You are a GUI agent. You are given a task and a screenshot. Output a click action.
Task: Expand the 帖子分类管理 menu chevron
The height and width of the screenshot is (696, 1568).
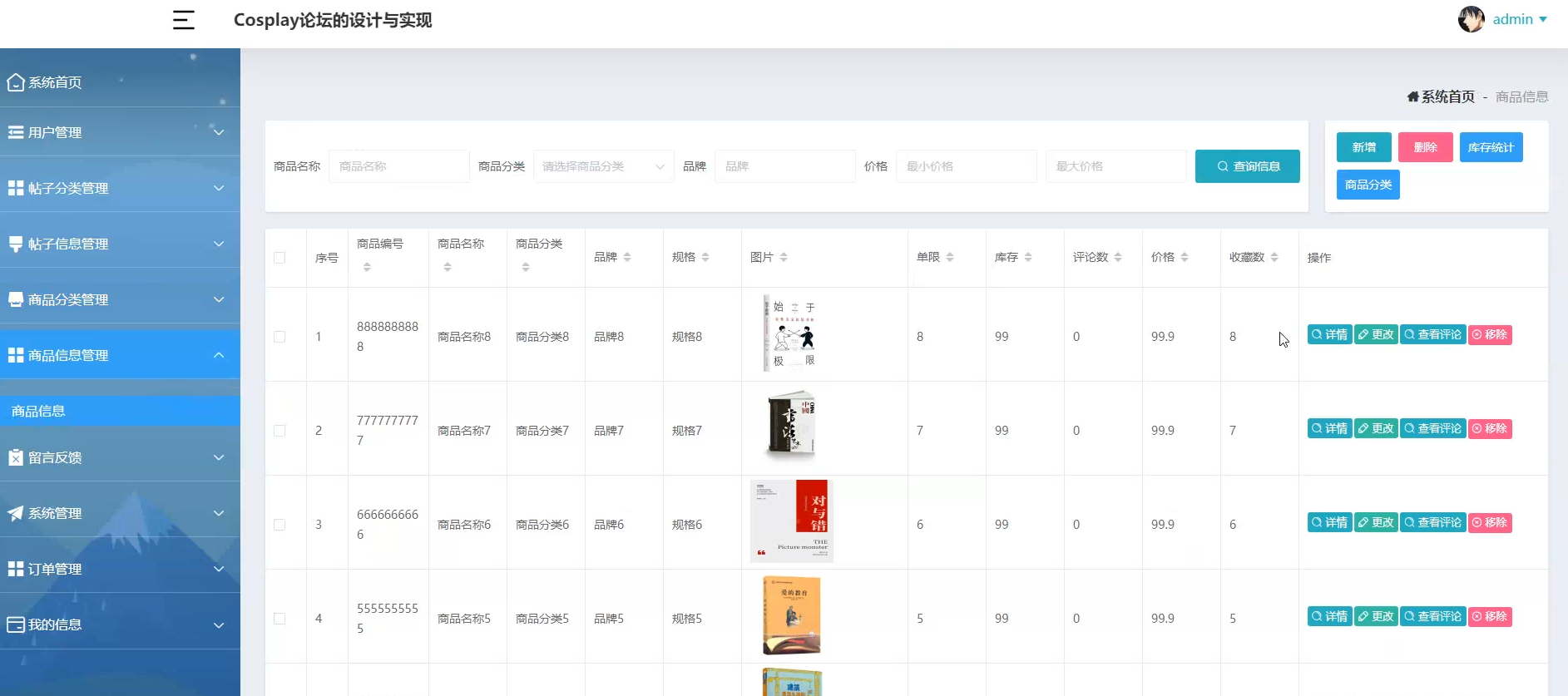(x=219, y=188)
